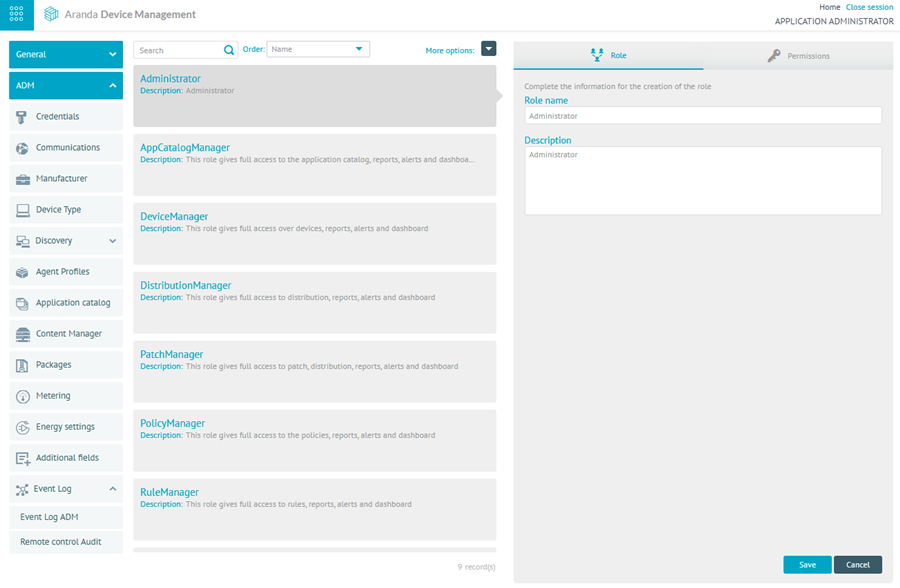Collapse the ADM section chevron
This screenshot has width=900, height=588.
pos(112,86)
